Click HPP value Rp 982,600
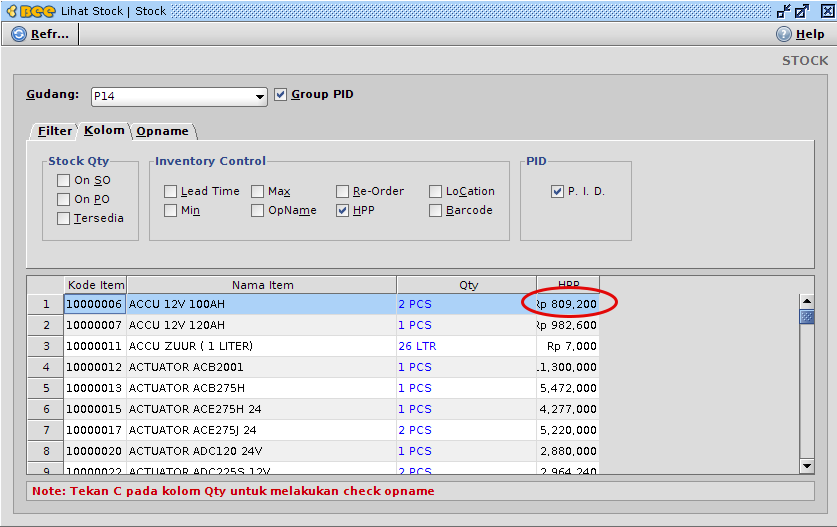Image resolution: width=837 pixels, height=527 pixels. (568, 325)
